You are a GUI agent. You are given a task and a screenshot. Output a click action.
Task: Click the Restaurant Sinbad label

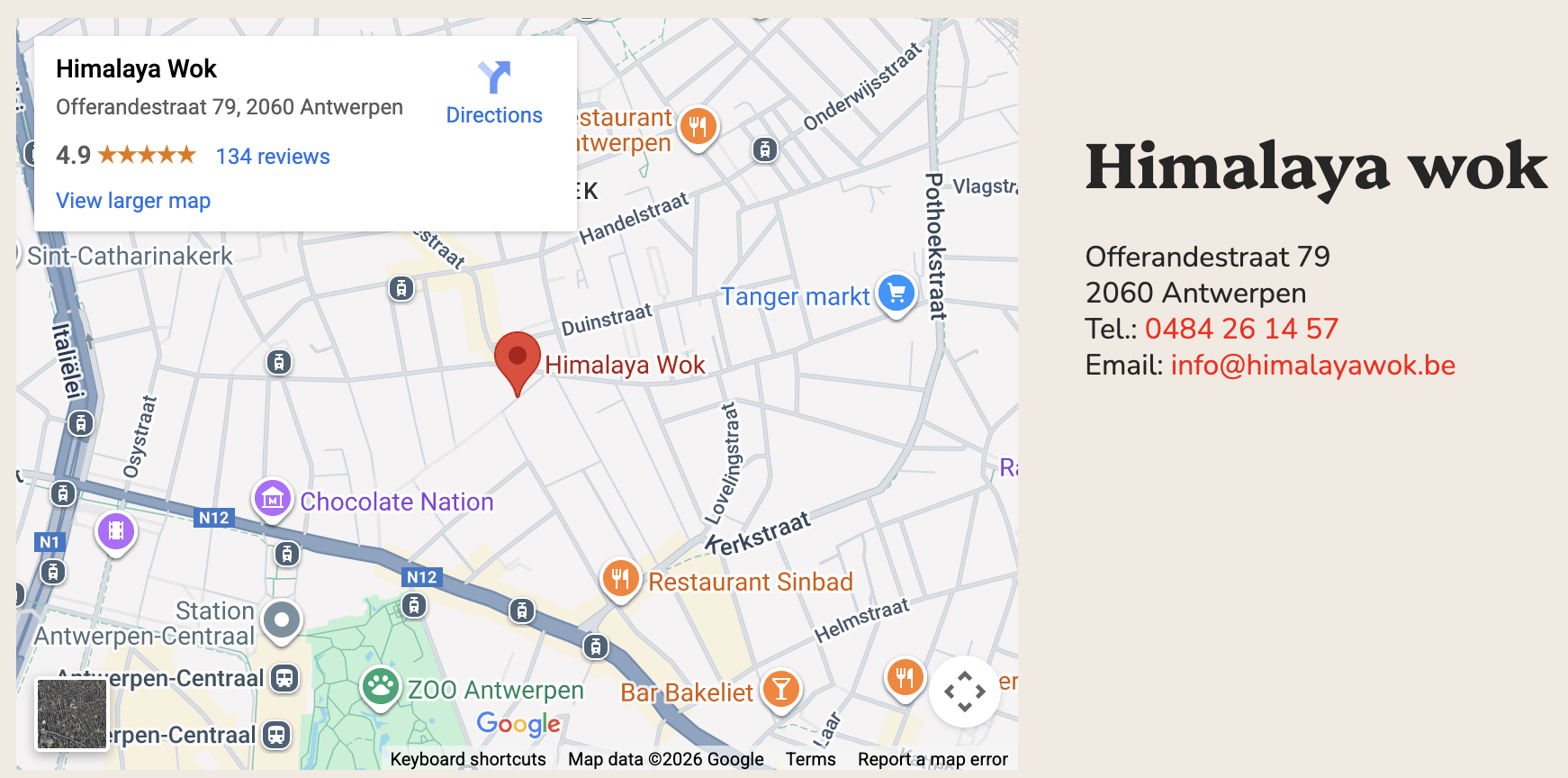[x=751, y=582]
